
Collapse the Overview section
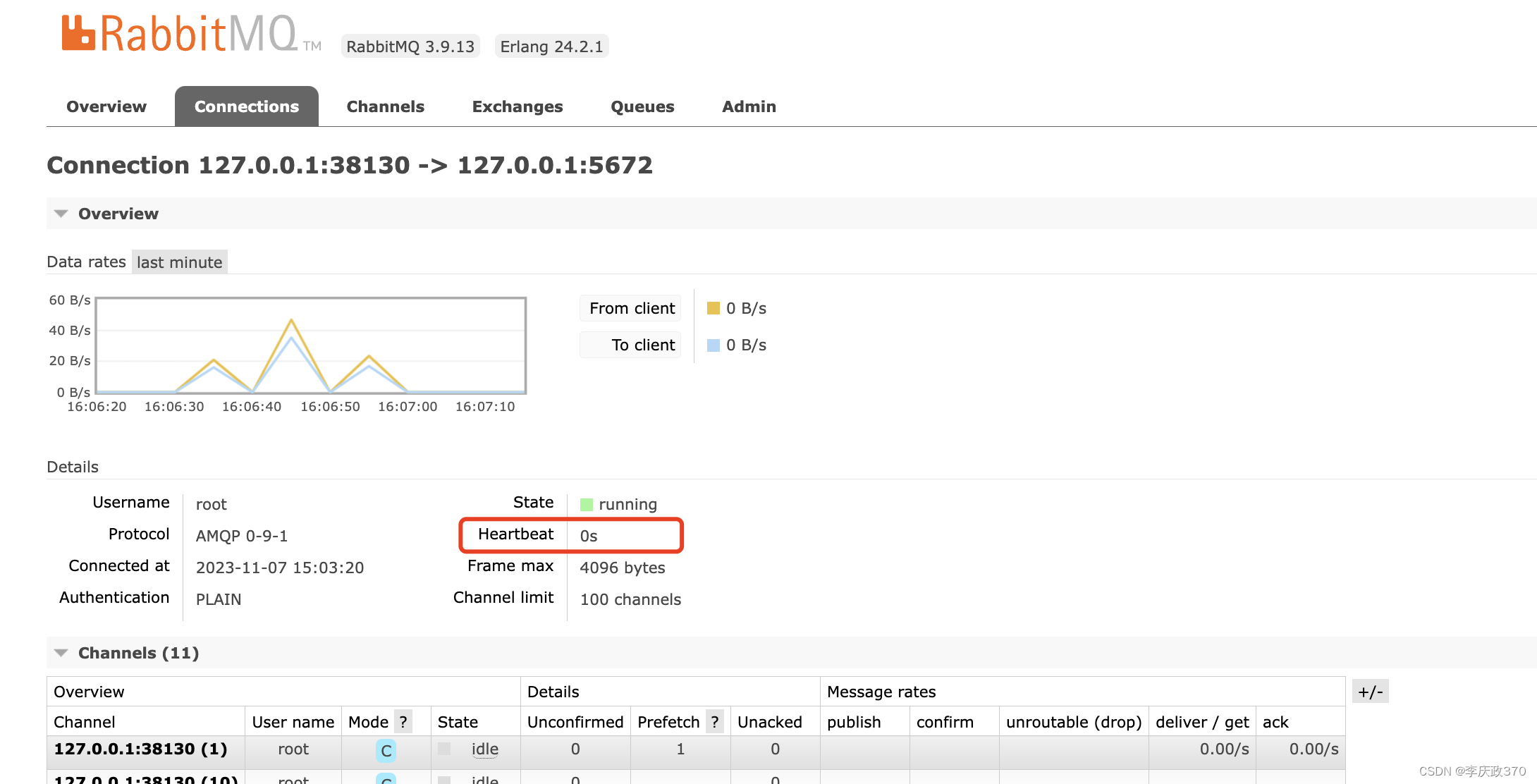pyautogui.click(x=61, y=213)
